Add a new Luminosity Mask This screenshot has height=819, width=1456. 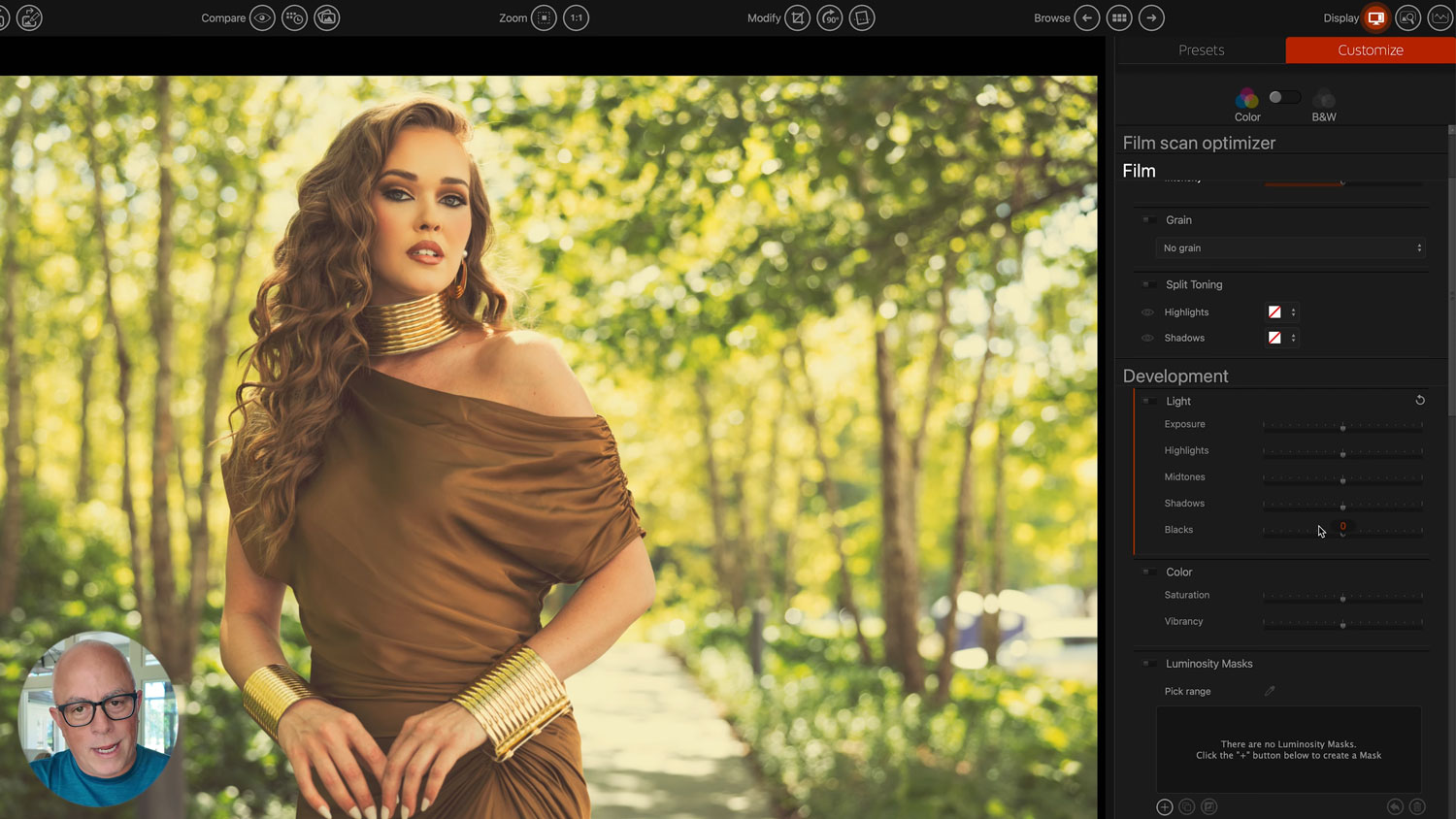1165,806
